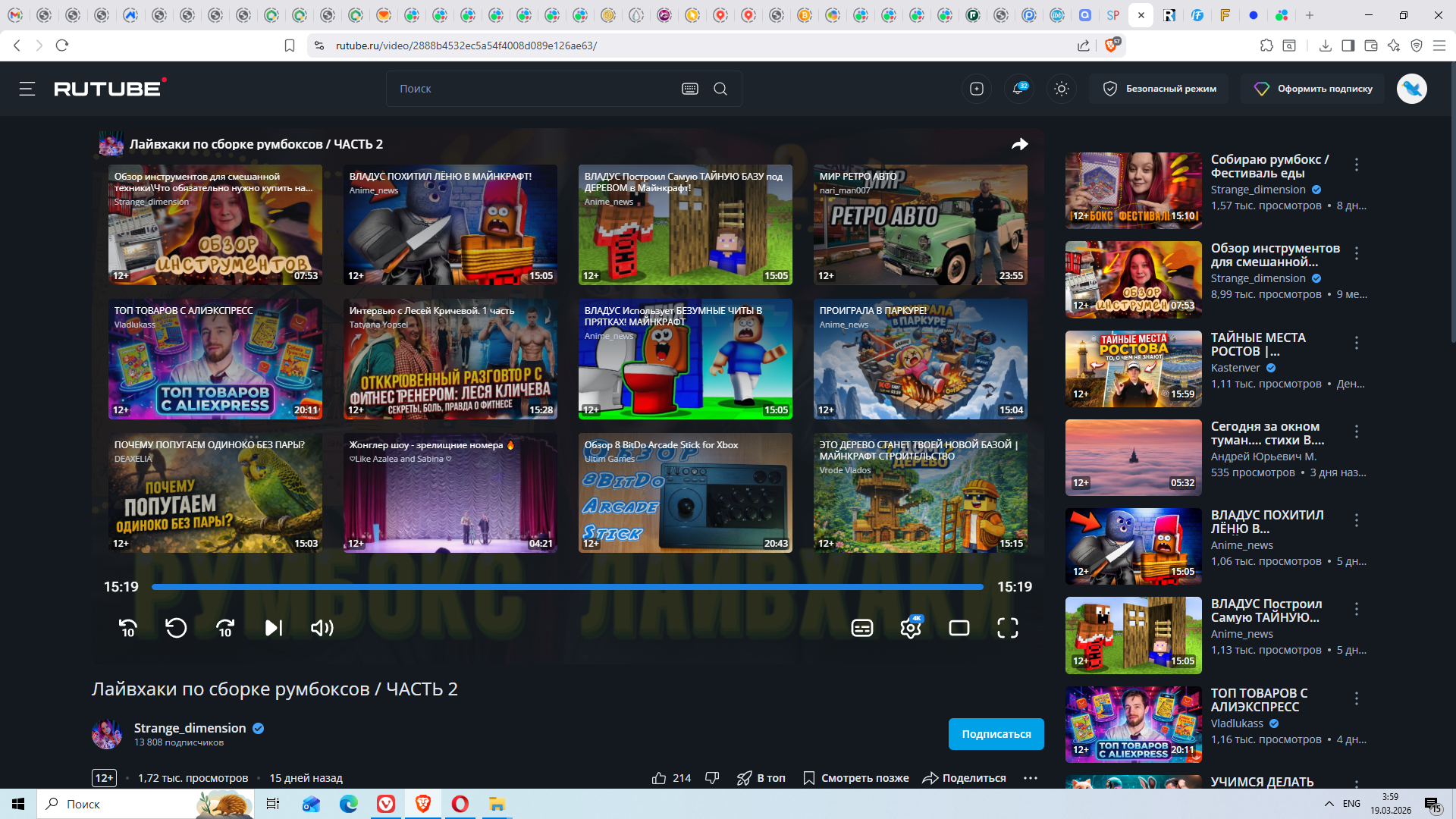This screenshot has width=1456, height=819.
Task: Open the notifications bell
Action: 1018,89
